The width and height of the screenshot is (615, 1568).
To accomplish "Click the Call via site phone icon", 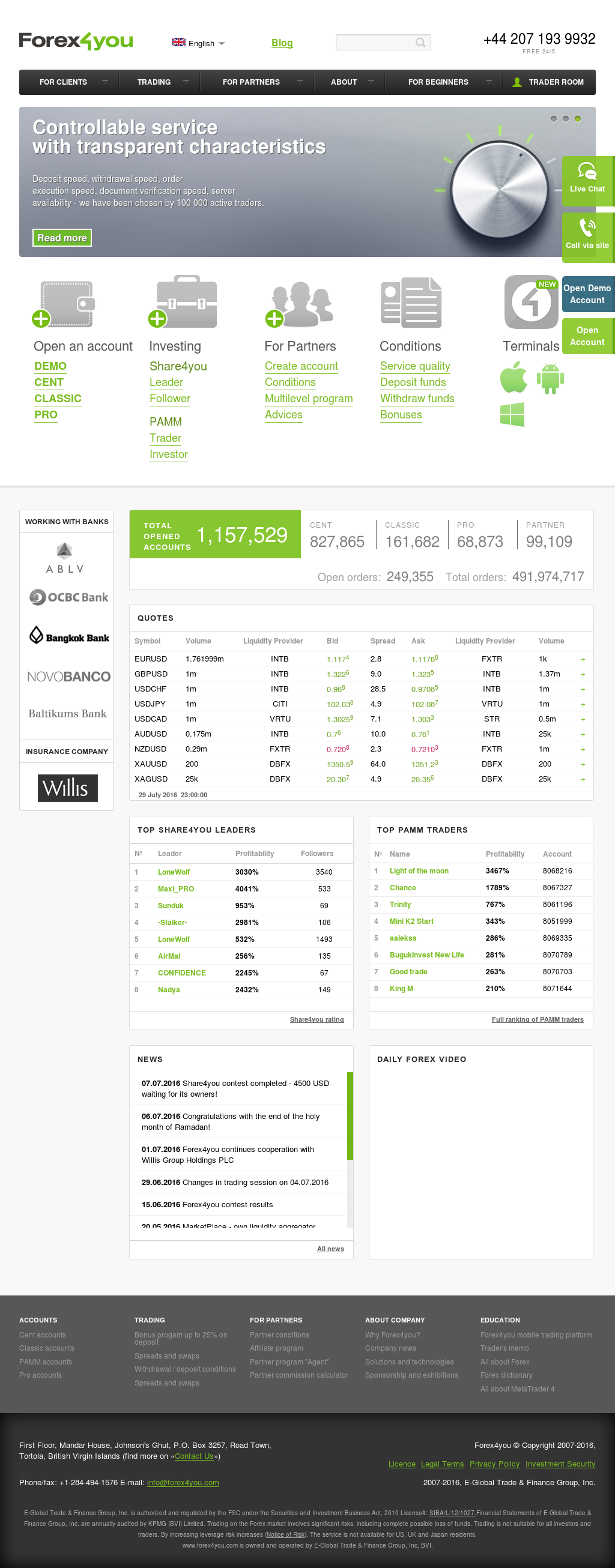I will coord(587,228).
